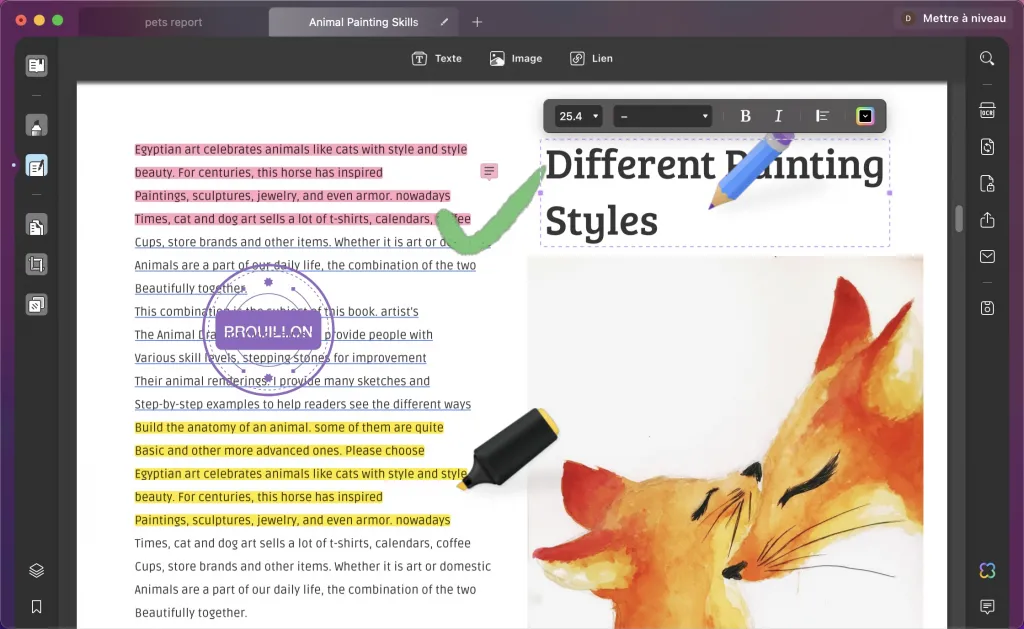Toggle italic formatting in the text toolbar

pos(778,116)
